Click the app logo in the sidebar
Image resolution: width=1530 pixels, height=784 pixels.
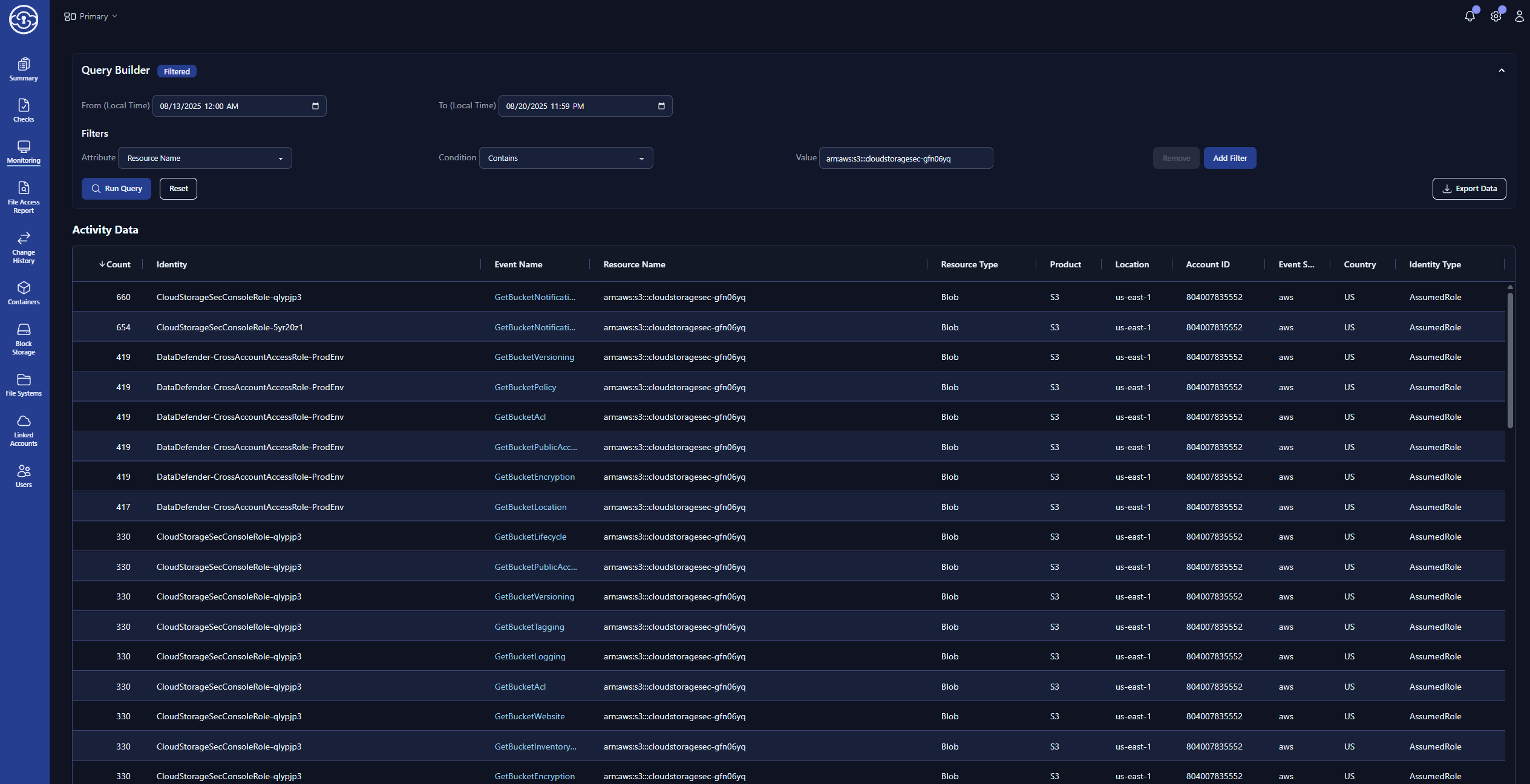pyautogui.click(x=24, y=19)
